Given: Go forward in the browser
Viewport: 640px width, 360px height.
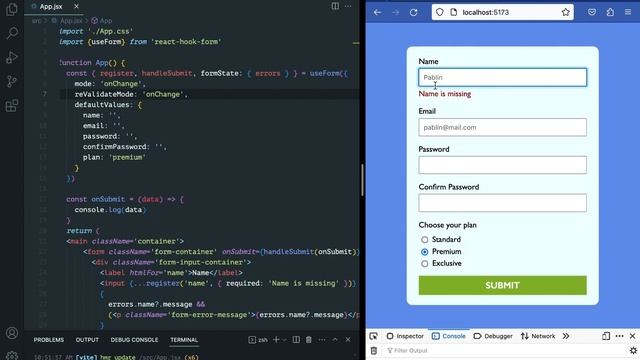Looking at the screenshot, I should [396, 12].
